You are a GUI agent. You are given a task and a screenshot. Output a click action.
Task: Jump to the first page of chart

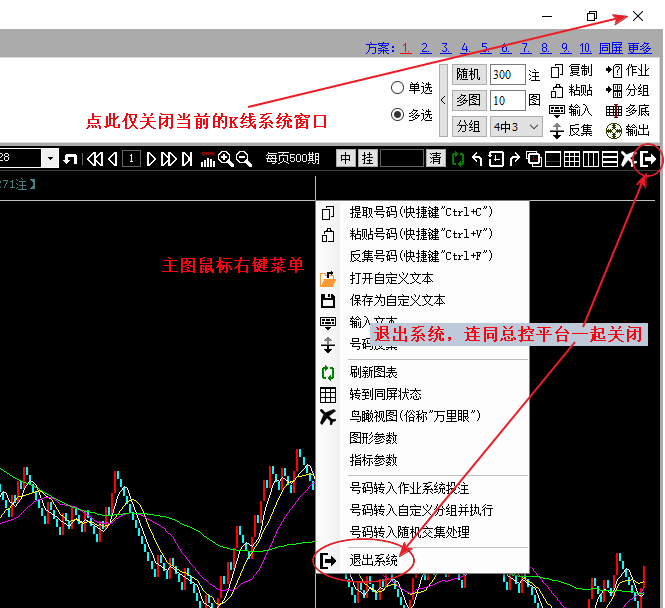tap(95, 159)
